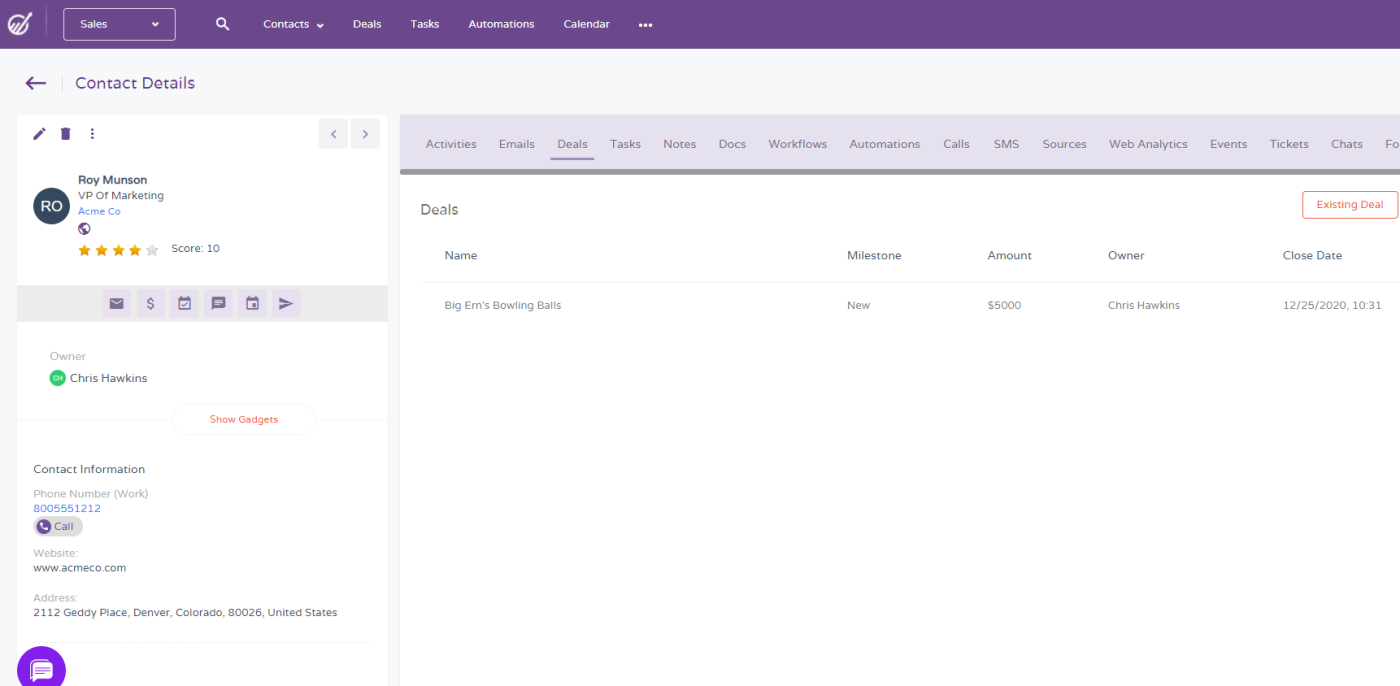Click the Existing Deal button

[1349, 205]
